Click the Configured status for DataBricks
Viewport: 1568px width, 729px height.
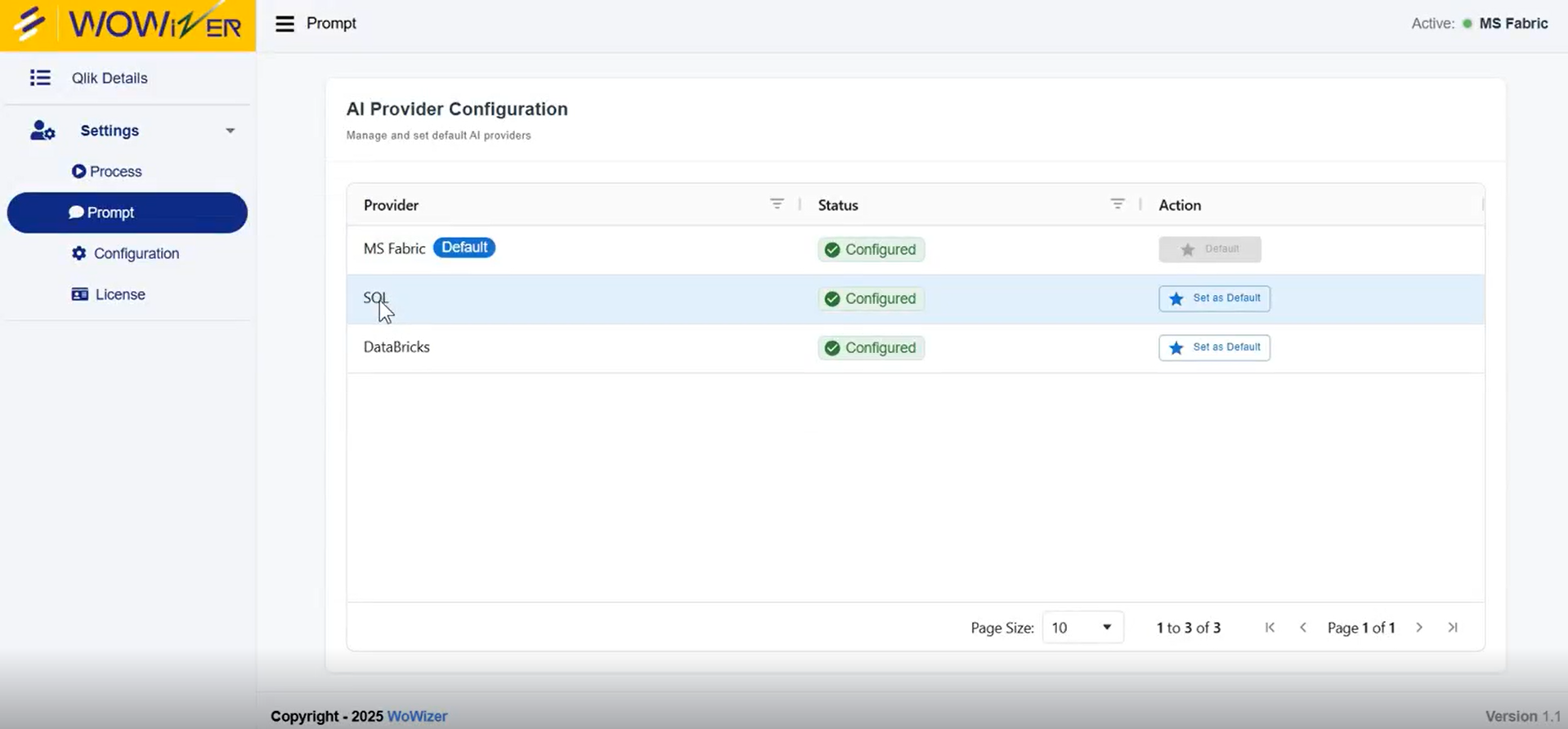point(871,348)
